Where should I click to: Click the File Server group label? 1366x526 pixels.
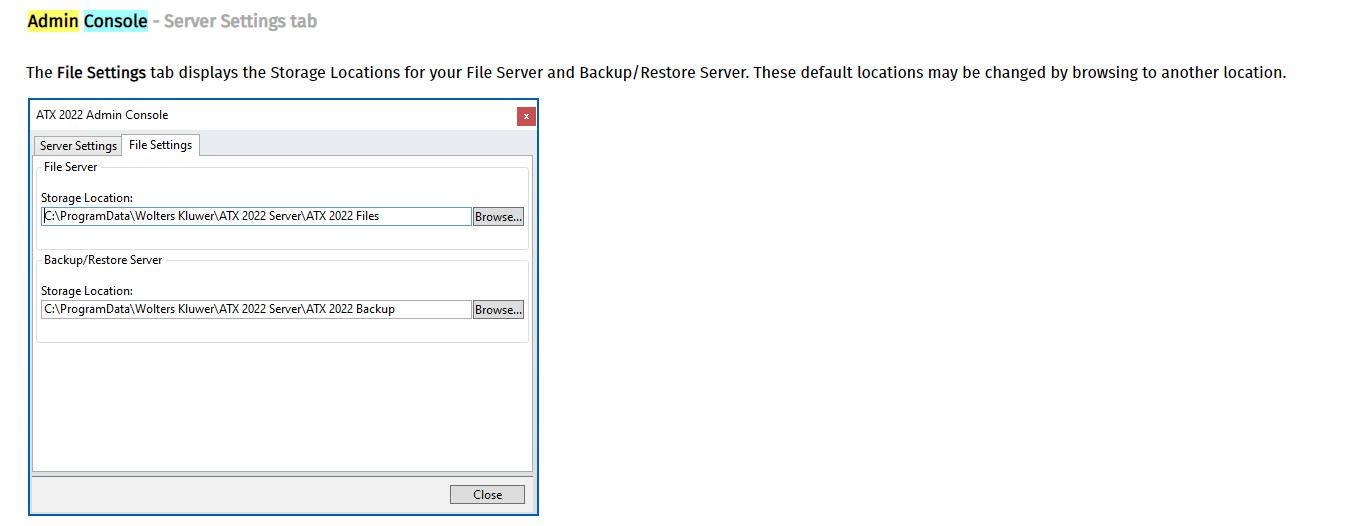[71, 167]
